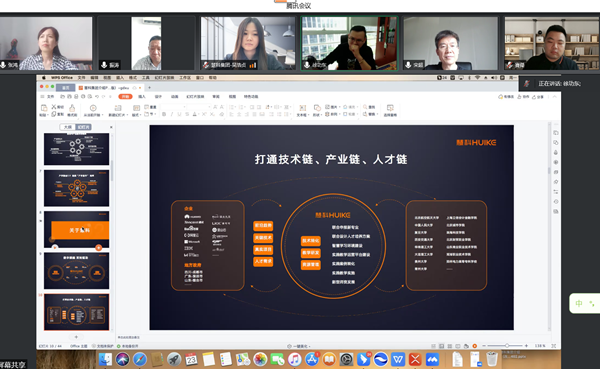The width and height of the screenshot is (600, 369).
Task: Click the Share button at top right
Action: tap(538, 97)
